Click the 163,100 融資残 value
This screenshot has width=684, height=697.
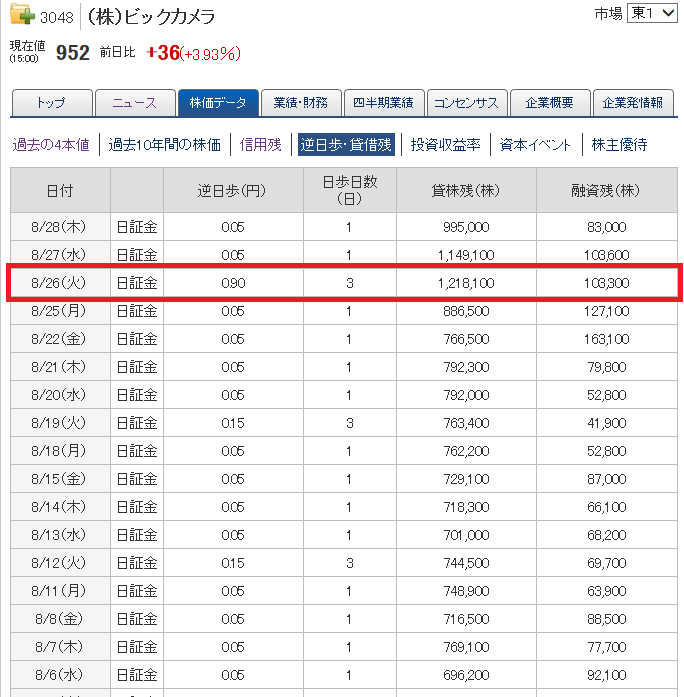(x=607, y=339)
